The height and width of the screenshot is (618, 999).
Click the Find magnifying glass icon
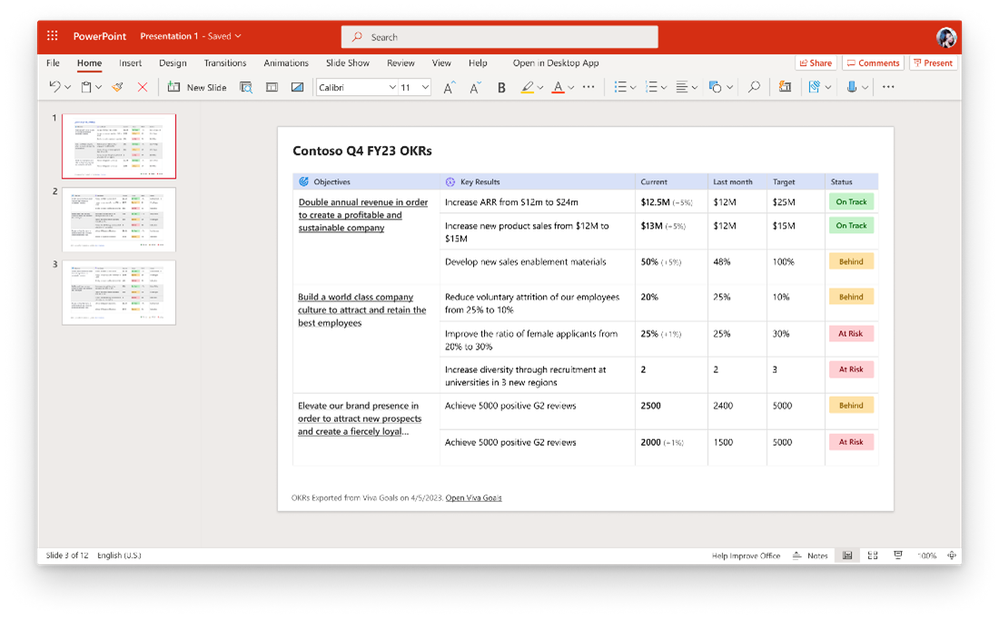754,87
